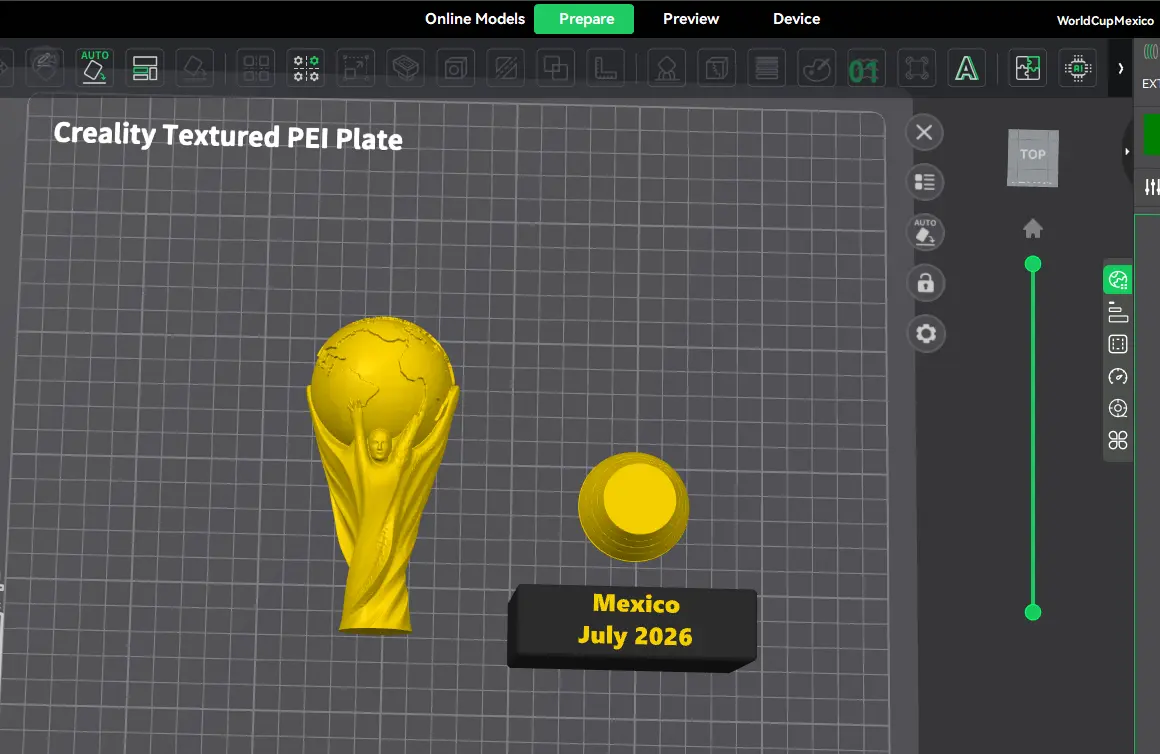
Task: Open the AI chip tool icon
Action: pos(1078,68)
